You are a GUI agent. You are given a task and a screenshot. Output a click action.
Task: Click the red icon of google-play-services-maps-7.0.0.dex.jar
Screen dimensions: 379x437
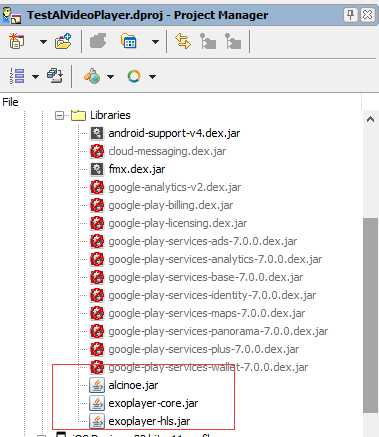click(x=97, y=313)
